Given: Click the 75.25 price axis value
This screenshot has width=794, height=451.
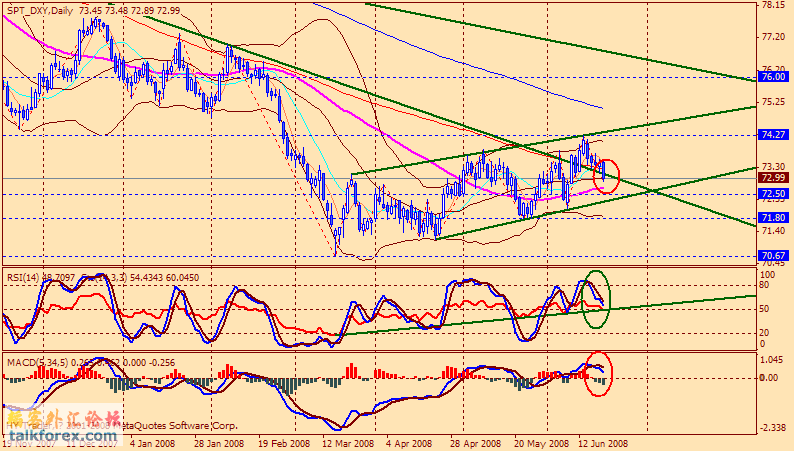Looking at the screenshot, I should 774,102.
